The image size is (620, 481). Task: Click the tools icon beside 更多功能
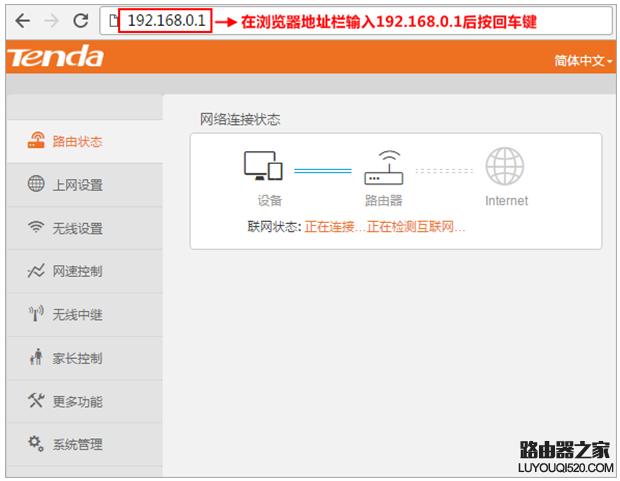coord(36,400)
